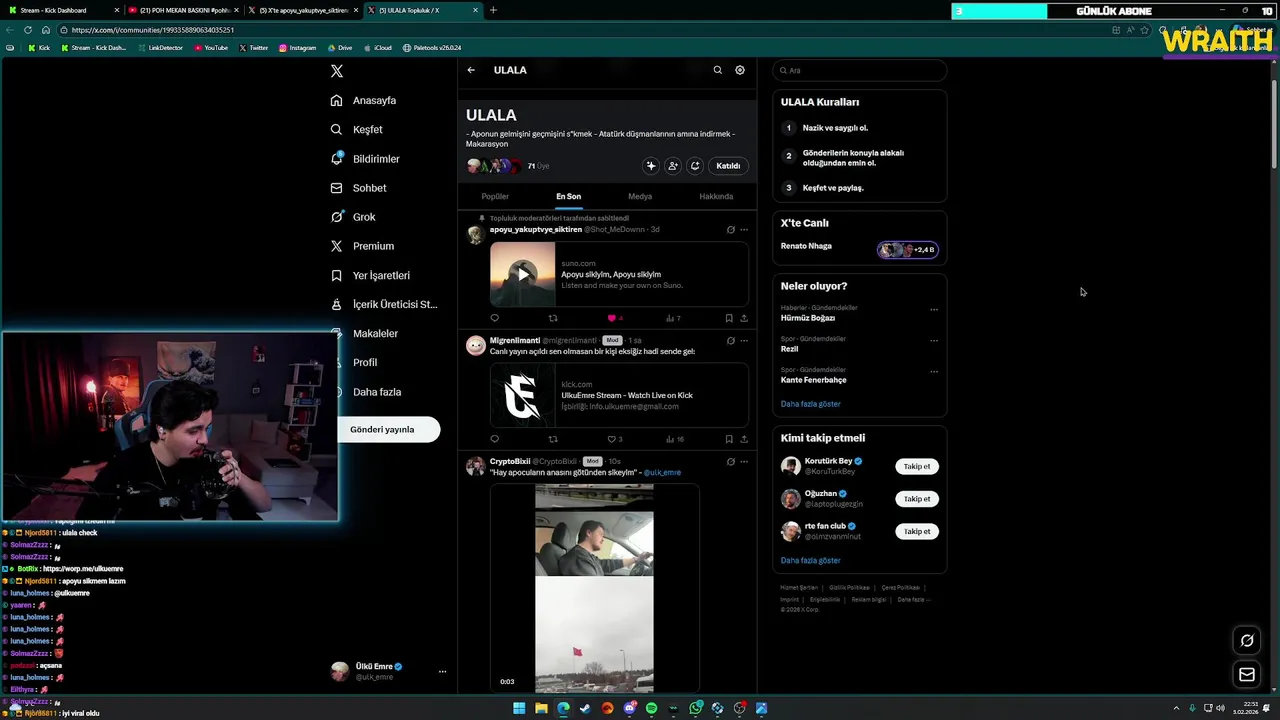Toggle like on the suno.com post

pos(615,318)
